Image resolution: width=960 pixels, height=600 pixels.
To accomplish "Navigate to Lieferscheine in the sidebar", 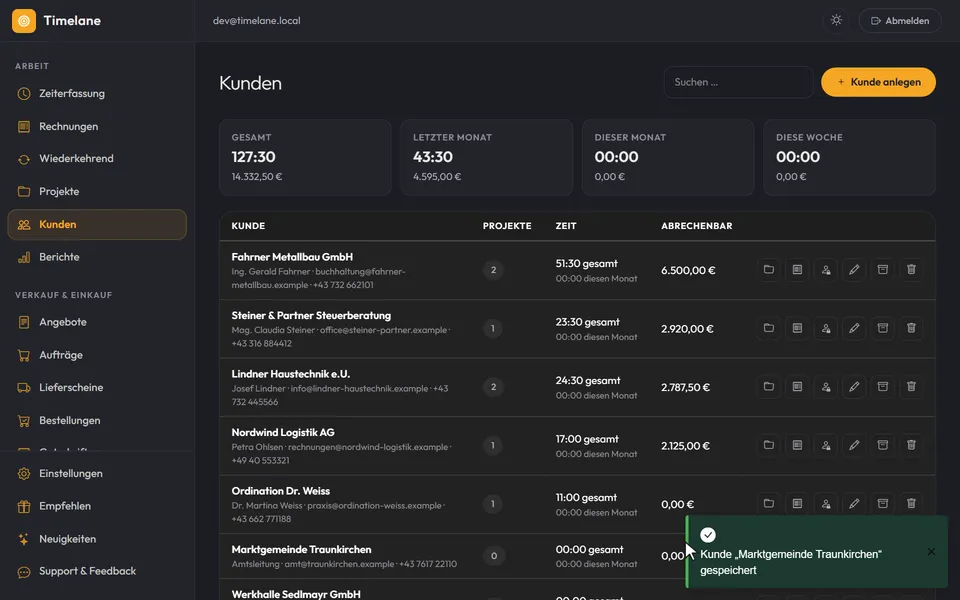I will (x=97, y=388).
